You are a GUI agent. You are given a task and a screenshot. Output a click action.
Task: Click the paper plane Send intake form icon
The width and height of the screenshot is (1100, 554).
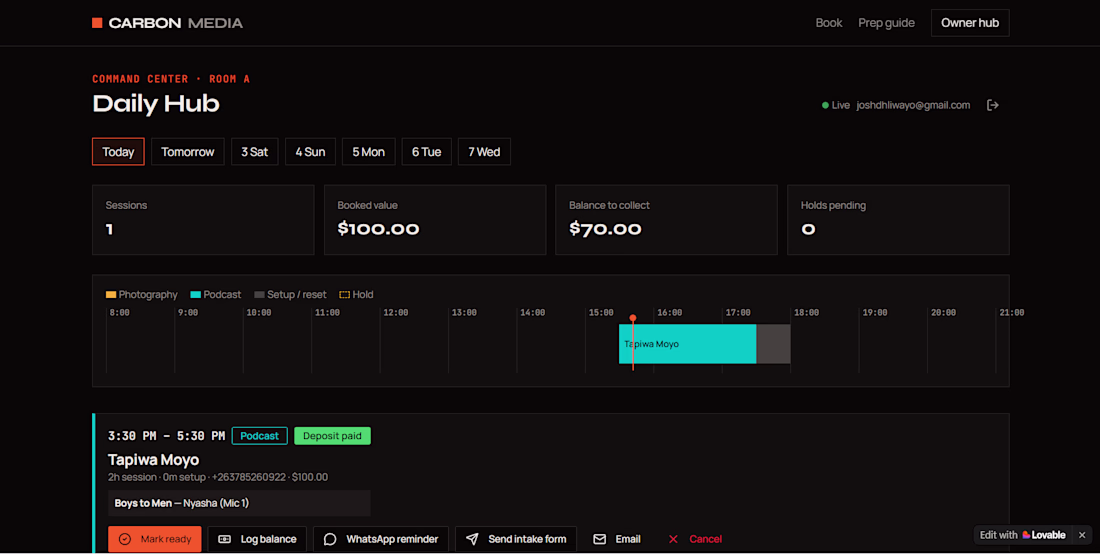pos(472,539)
